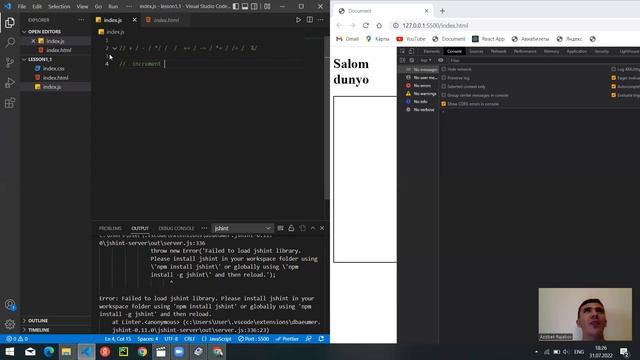Click the Chrome back arrow
The width and height of the screenshot is (640, 360).
(339, 25)
